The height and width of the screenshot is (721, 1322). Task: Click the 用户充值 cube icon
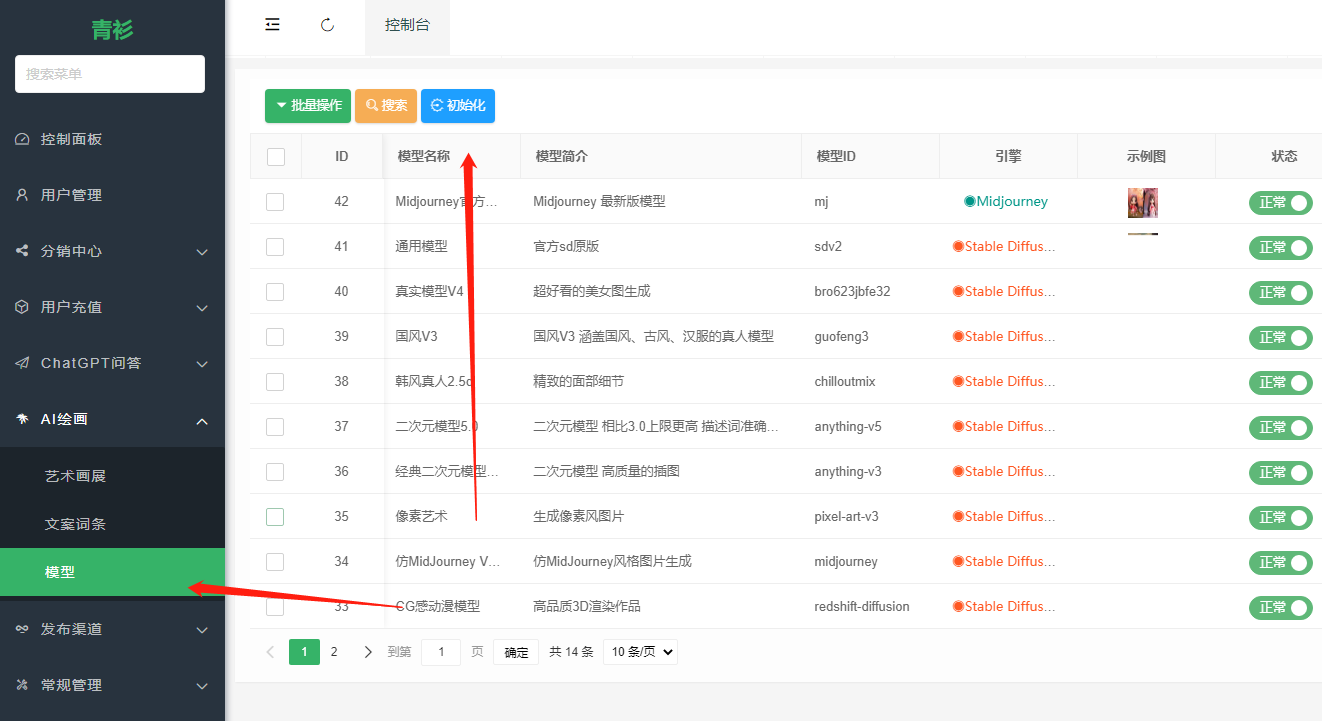pyautogui.click(x=22, y=307)
